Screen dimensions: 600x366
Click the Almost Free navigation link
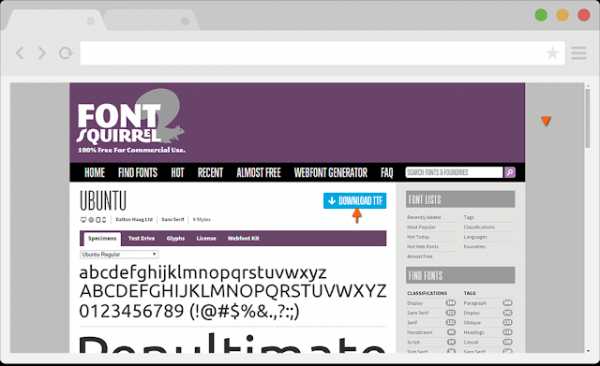pos(259,173)
